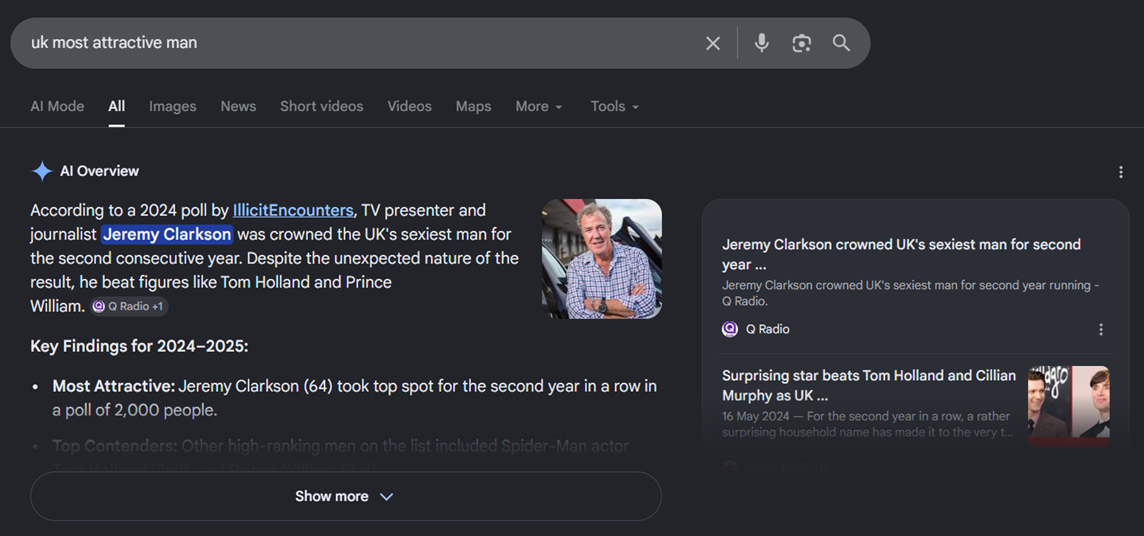The height and width of the screenshot is (536, 1144).
Task: Select the Short videos tab
Action: [322, 106]
